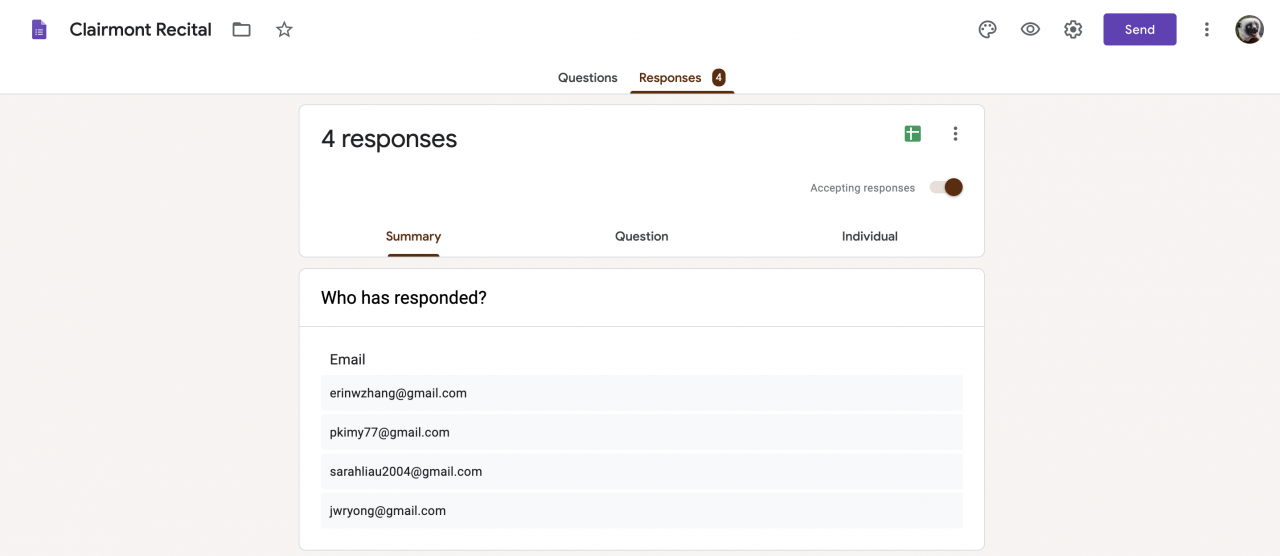The width and height of the screenshot is (1280, 556).
Task: Open the Google Forms home icon
Action: (39, 30)
